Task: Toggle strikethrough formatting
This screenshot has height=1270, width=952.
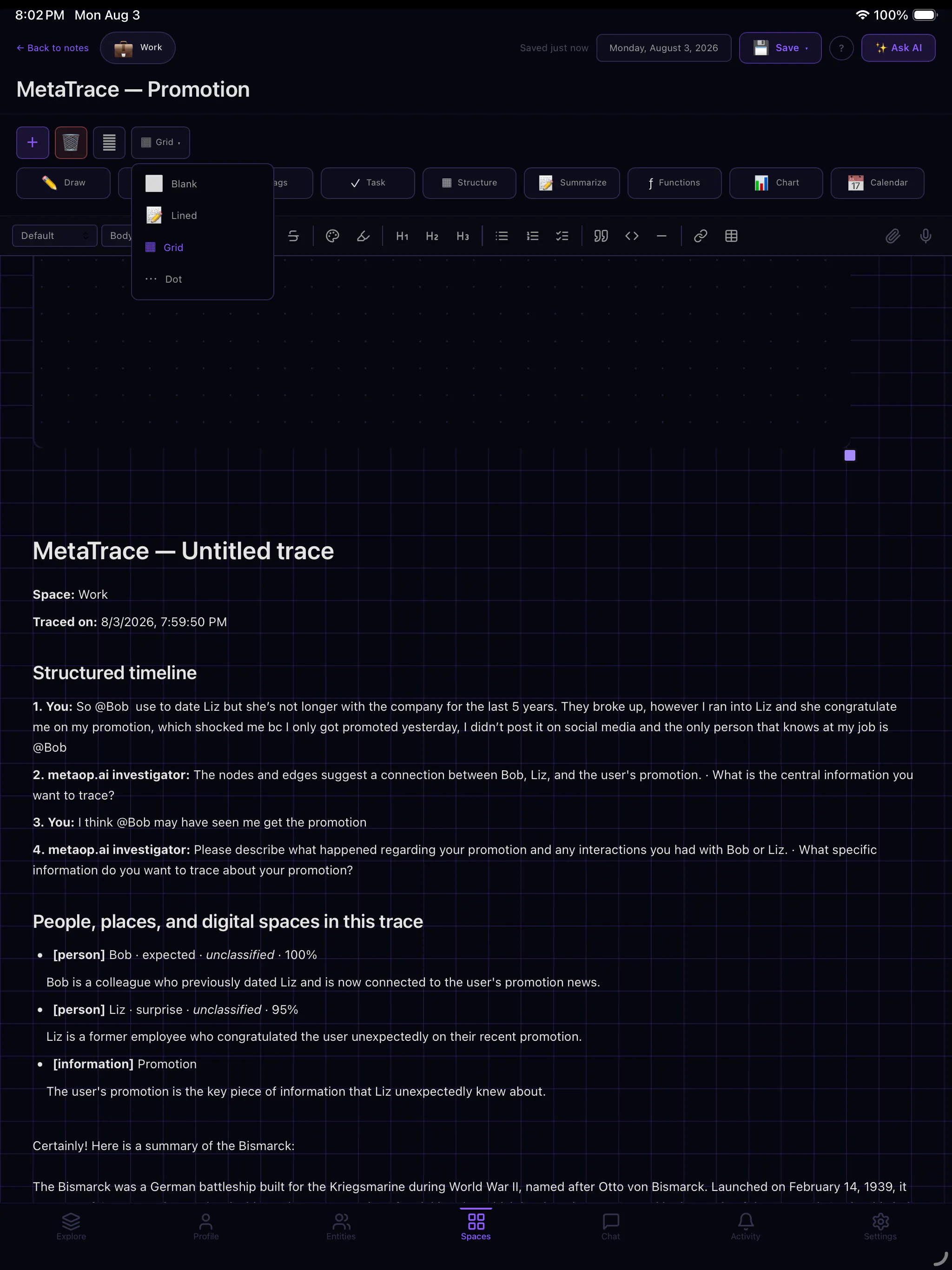Action: [293, 236]
